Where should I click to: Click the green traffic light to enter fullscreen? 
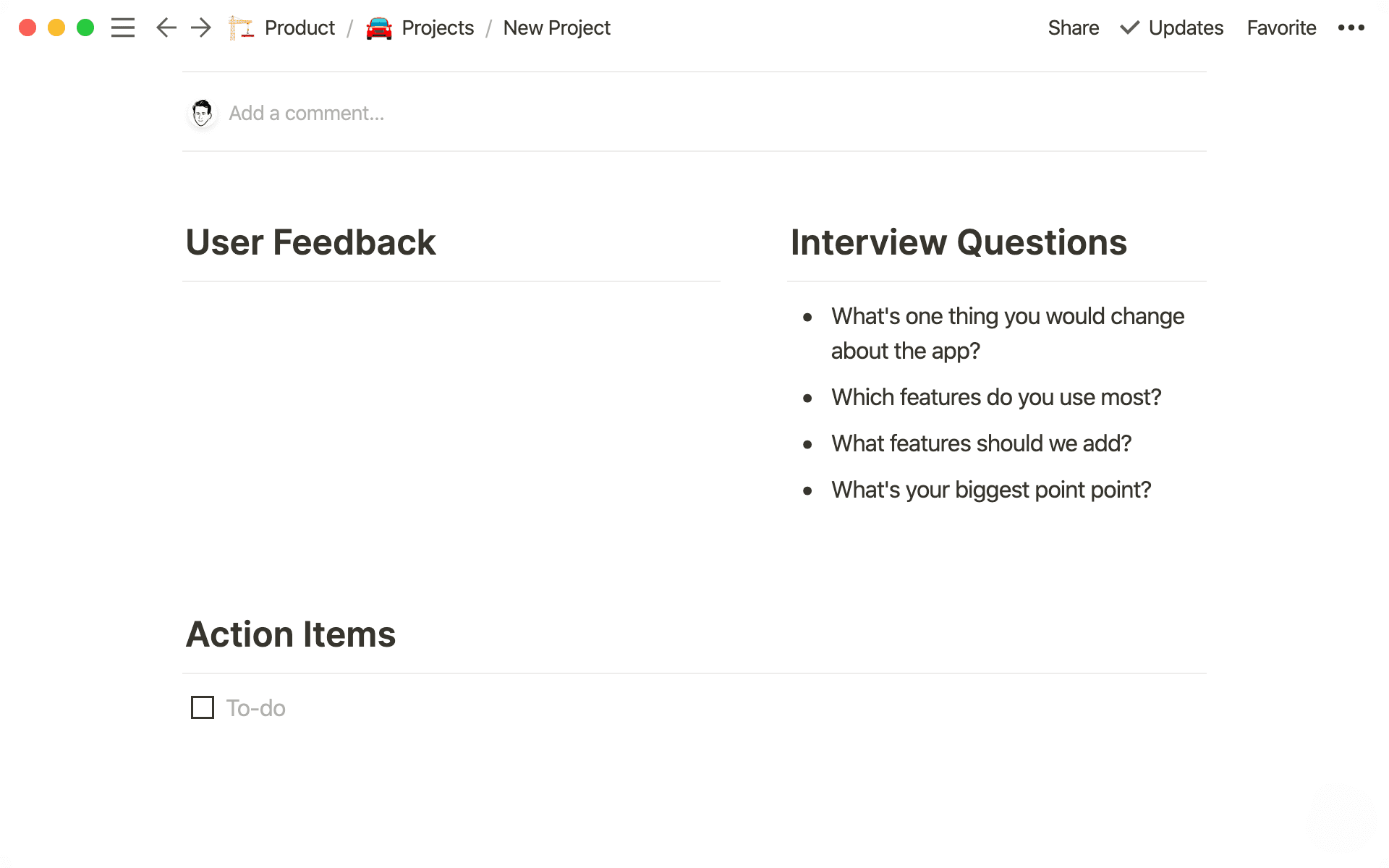pyautogui.click(x=85, y=26)
